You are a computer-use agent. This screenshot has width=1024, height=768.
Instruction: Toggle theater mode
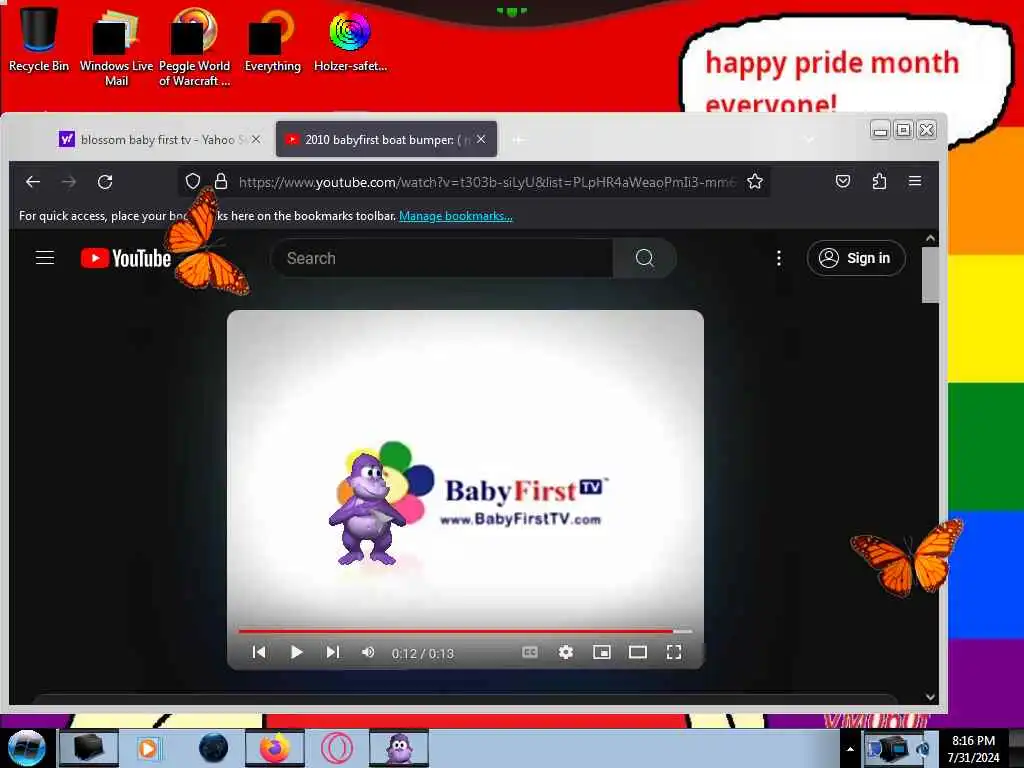point(637,652)
